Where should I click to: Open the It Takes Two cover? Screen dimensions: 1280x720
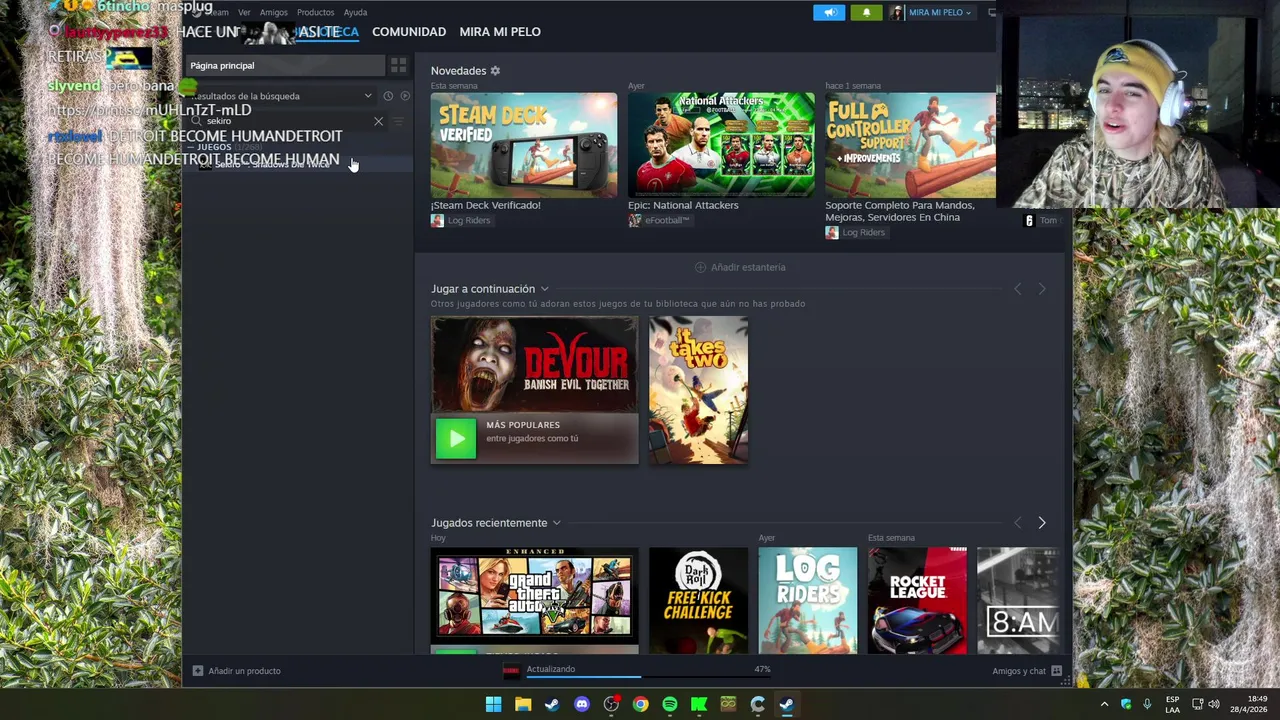pyautogui.click(x=698, y=390)
